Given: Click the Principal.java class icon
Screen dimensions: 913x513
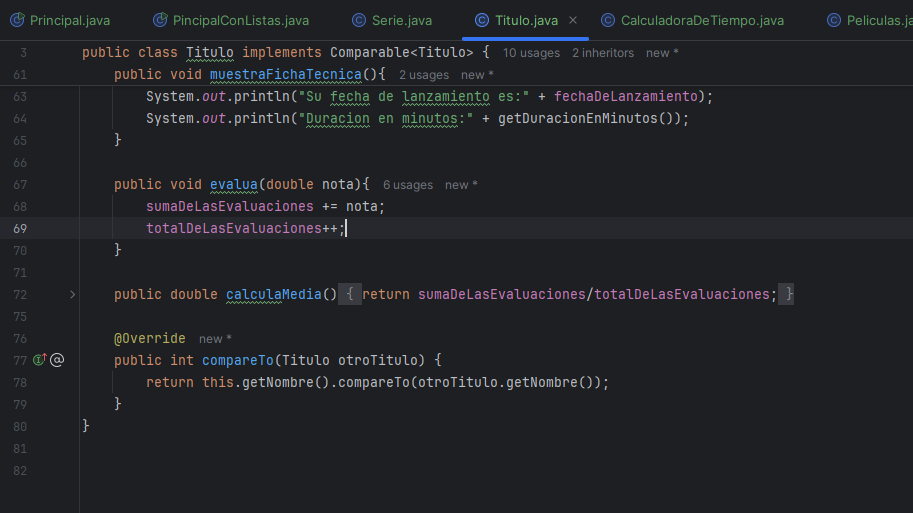Looking at the screenshot, I should [17, 20].
